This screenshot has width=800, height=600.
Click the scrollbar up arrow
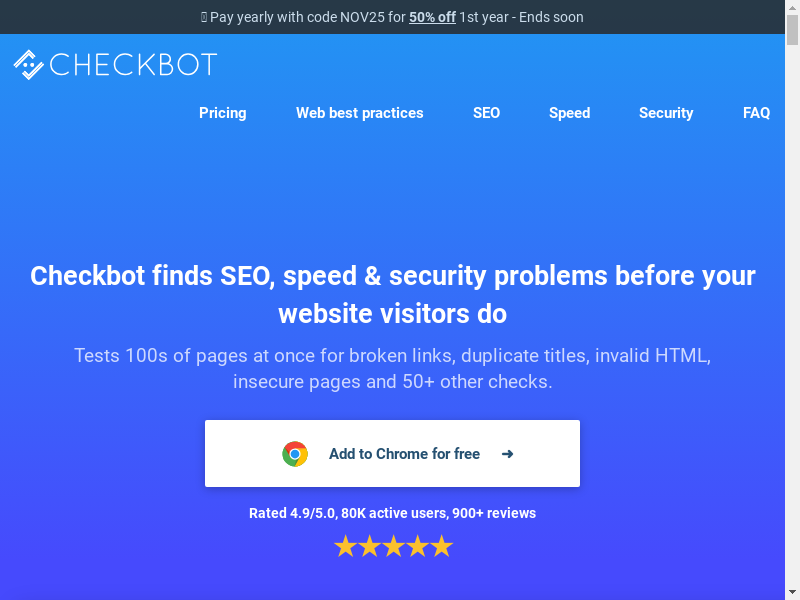point(793,7)
